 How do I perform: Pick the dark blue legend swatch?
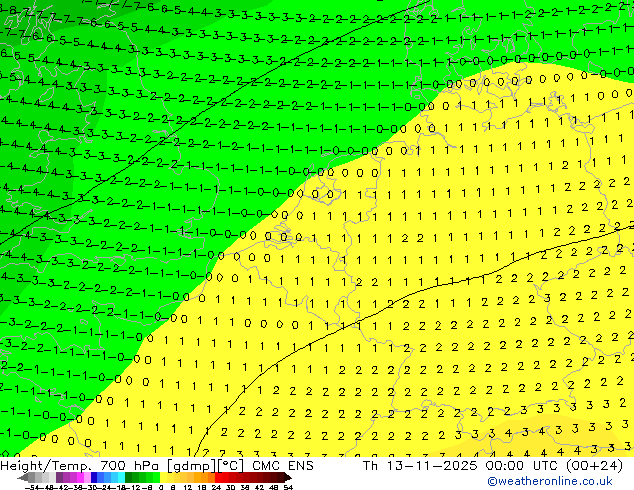click(x=94, y=478)
